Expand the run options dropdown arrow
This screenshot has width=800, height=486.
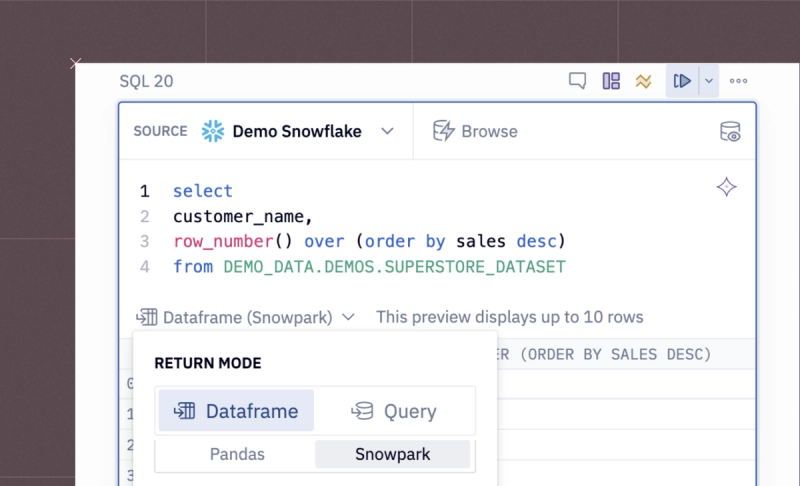click(709, 81)
